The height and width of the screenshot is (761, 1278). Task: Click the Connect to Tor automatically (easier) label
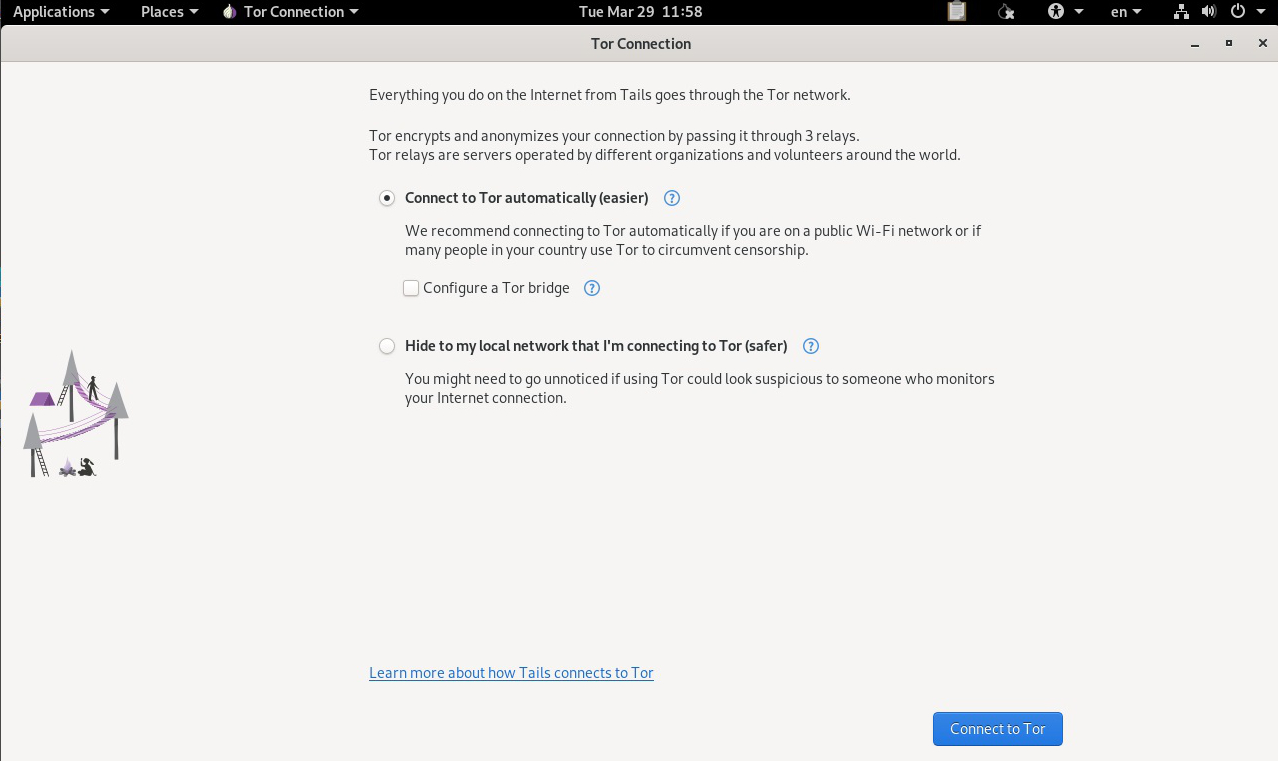pos(527,198)
